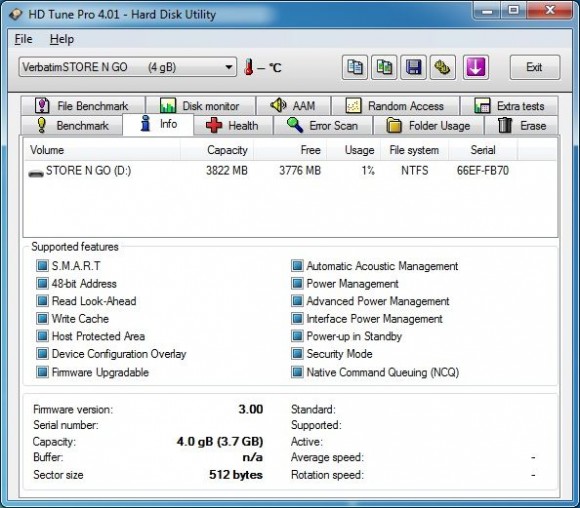Click the thermometer temperature icon
The image size is (580, 508).
[x=249, y=67]
